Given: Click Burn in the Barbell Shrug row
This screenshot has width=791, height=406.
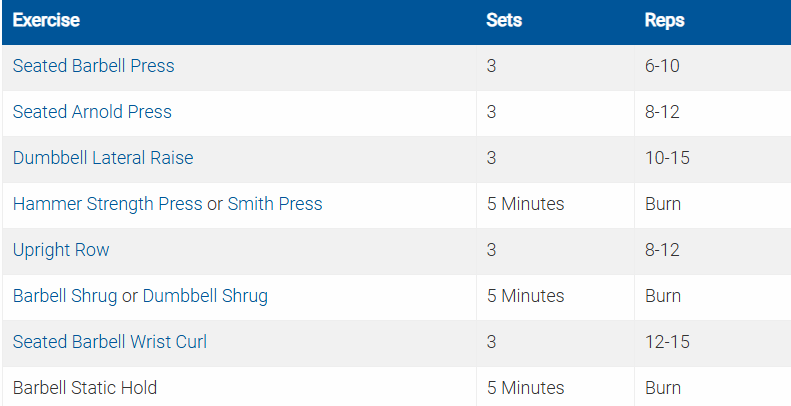Looking at the screenshot, I should 663,296.
